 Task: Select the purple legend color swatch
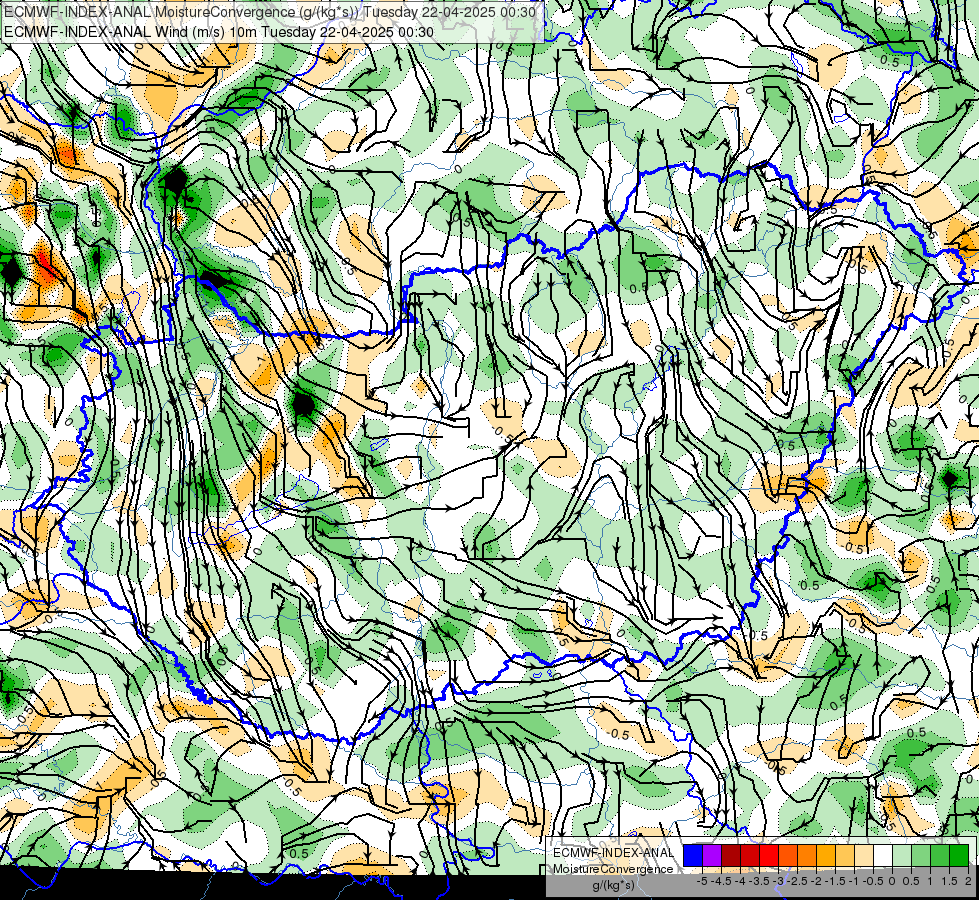712,855
